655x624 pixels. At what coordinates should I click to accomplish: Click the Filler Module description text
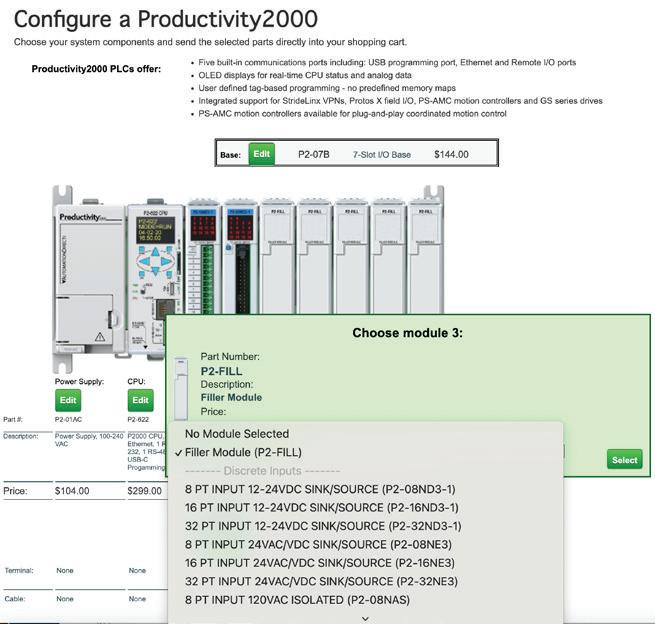[x=231, y=397]
